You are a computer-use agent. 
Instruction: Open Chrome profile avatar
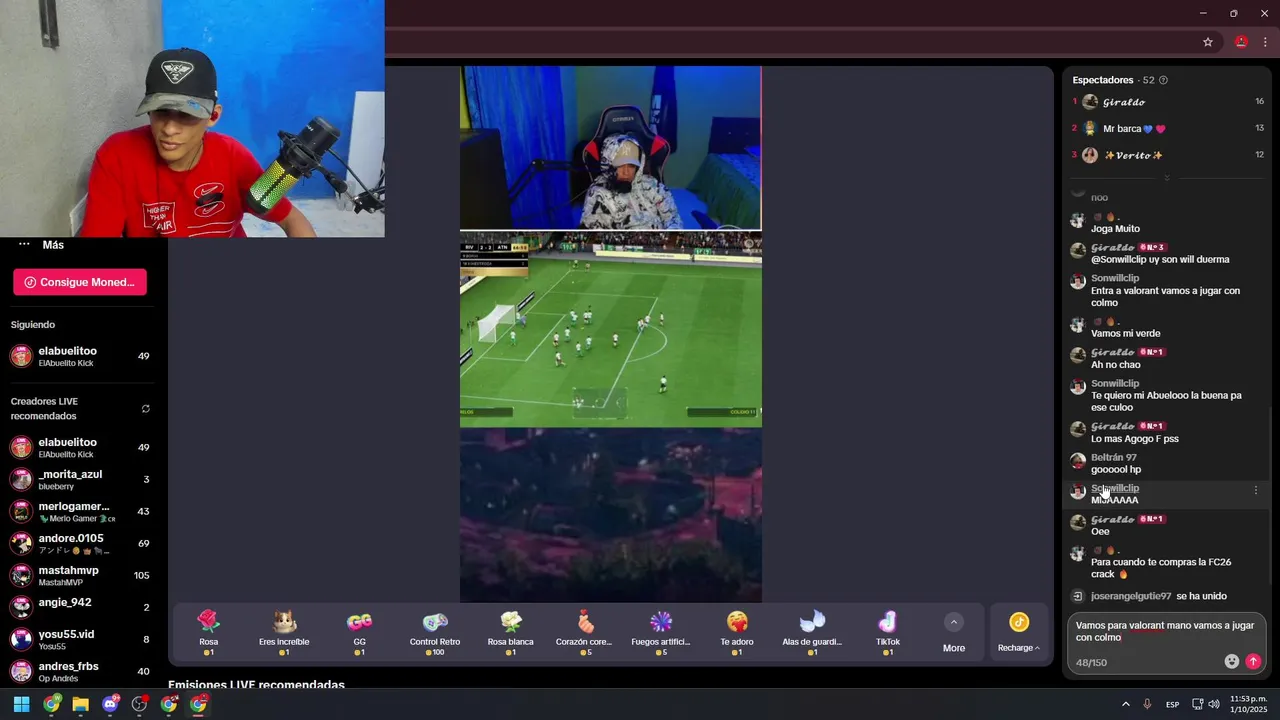click(x=1241, y=42)
